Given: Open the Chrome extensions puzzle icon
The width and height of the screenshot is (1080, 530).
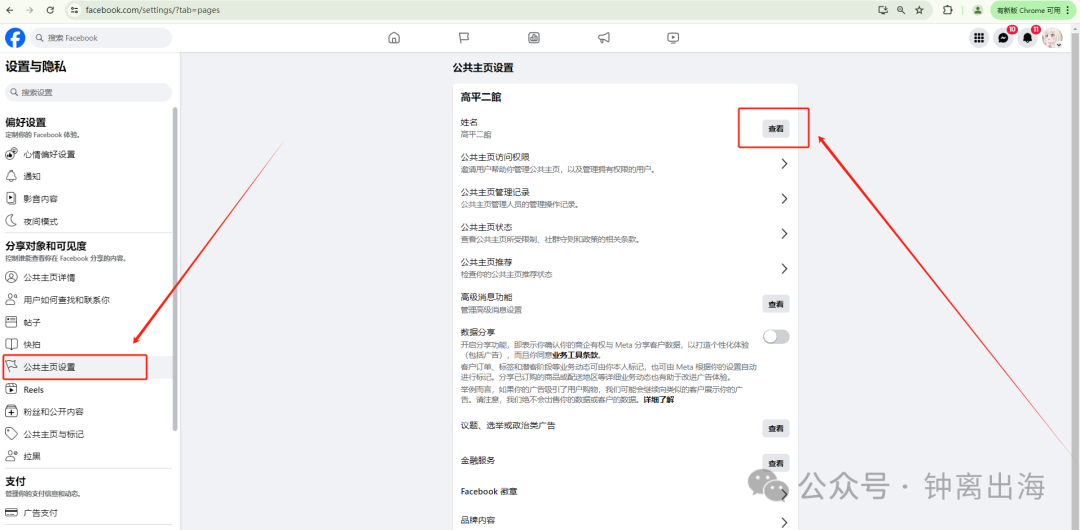Looking at the screenshot, I should click(948, 10).
